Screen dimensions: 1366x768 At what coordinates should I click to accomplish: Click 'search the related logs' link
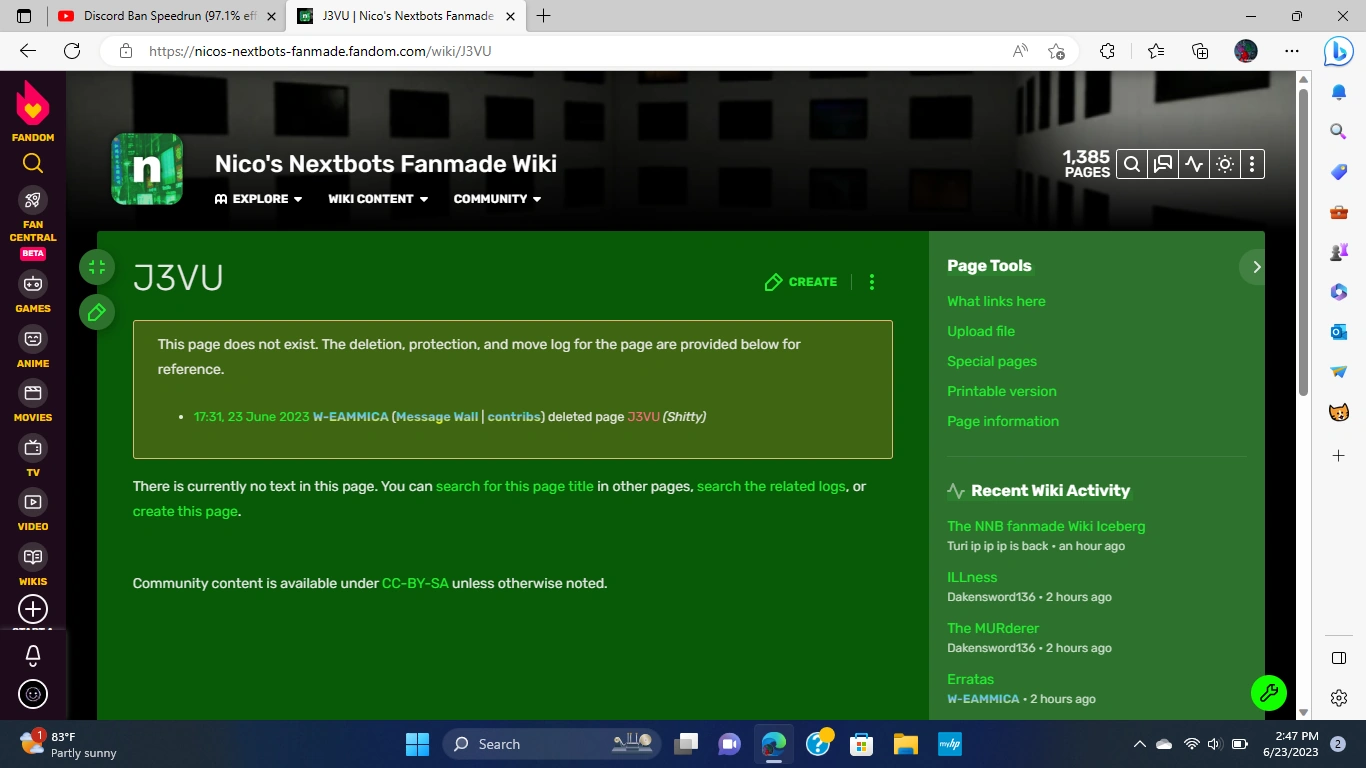[x=771, y=487]
